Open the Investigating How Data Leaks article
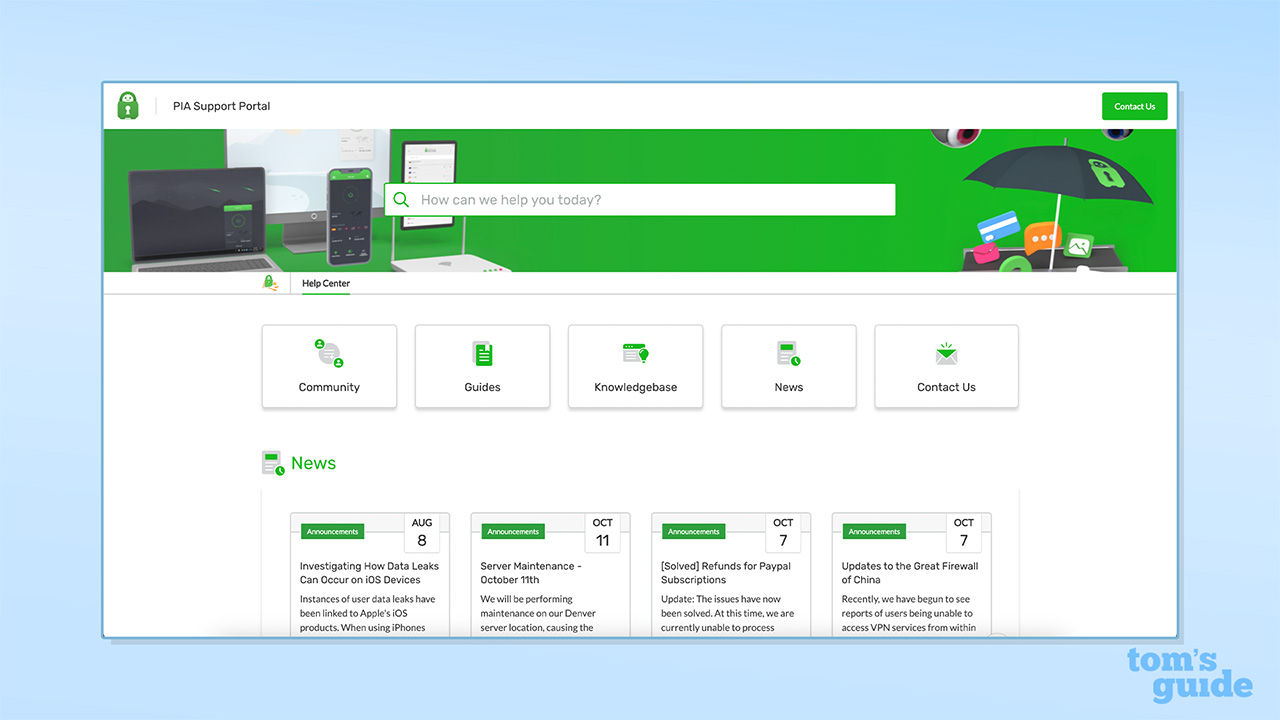Screen dimensions: 1280x720 [x=369, y=572]
